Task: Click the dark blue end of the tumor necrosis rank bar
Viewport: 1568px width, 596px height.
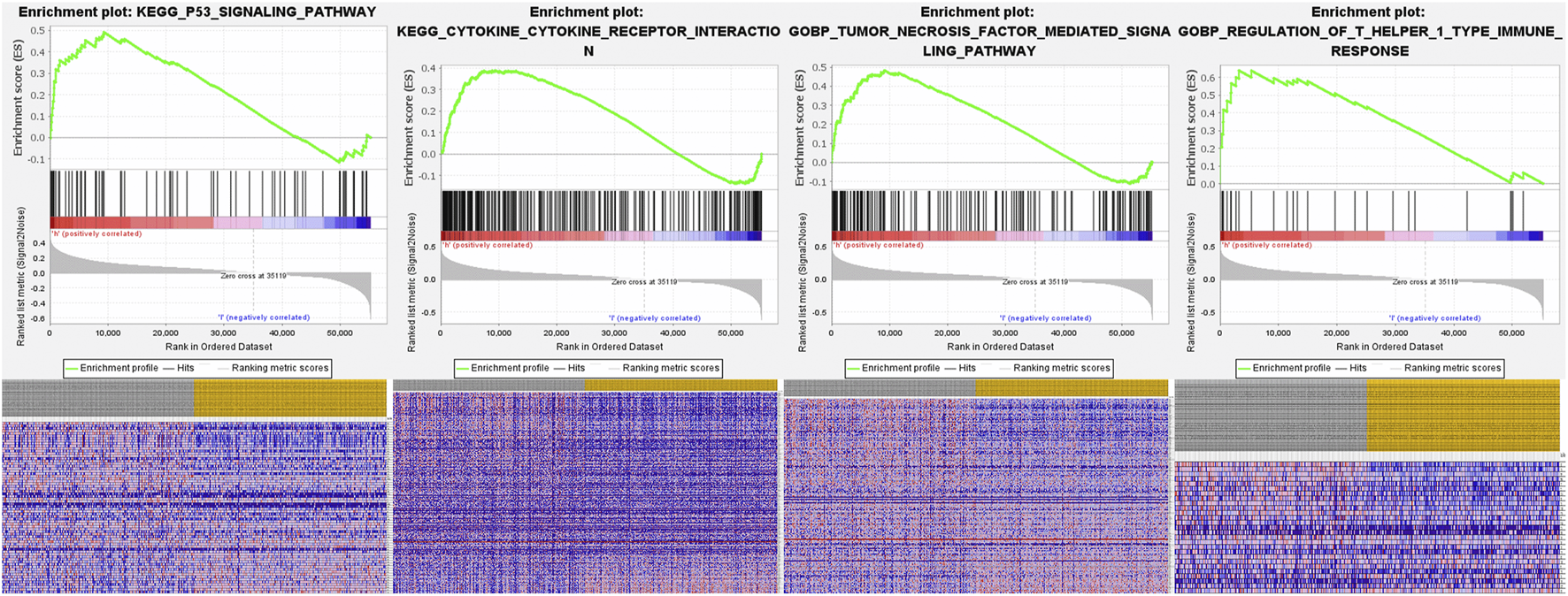Action: (1144, 235)
